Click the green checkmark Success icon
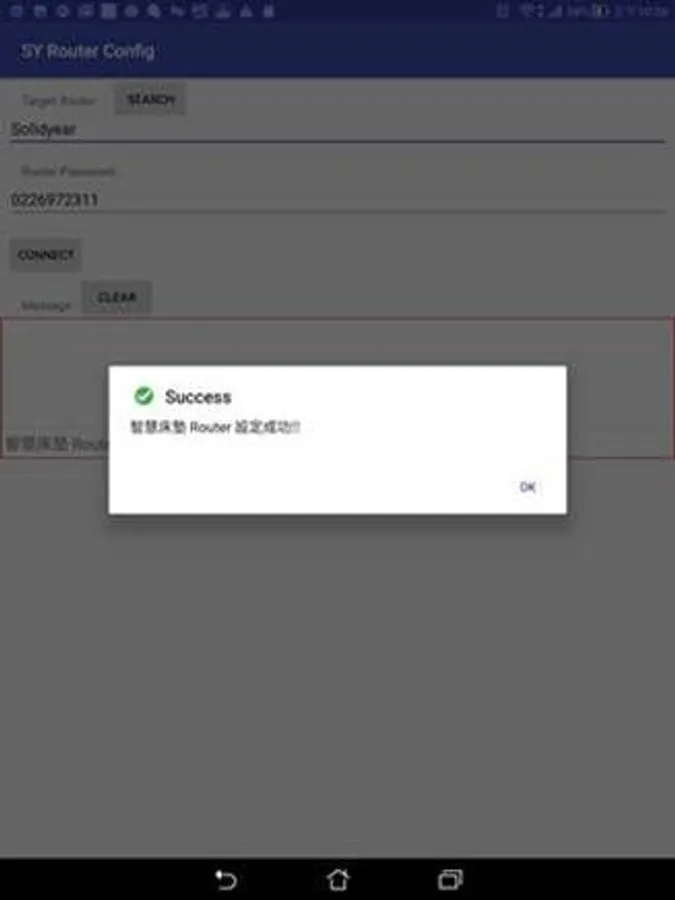The image size is (675, 900). tap(143, 396)
